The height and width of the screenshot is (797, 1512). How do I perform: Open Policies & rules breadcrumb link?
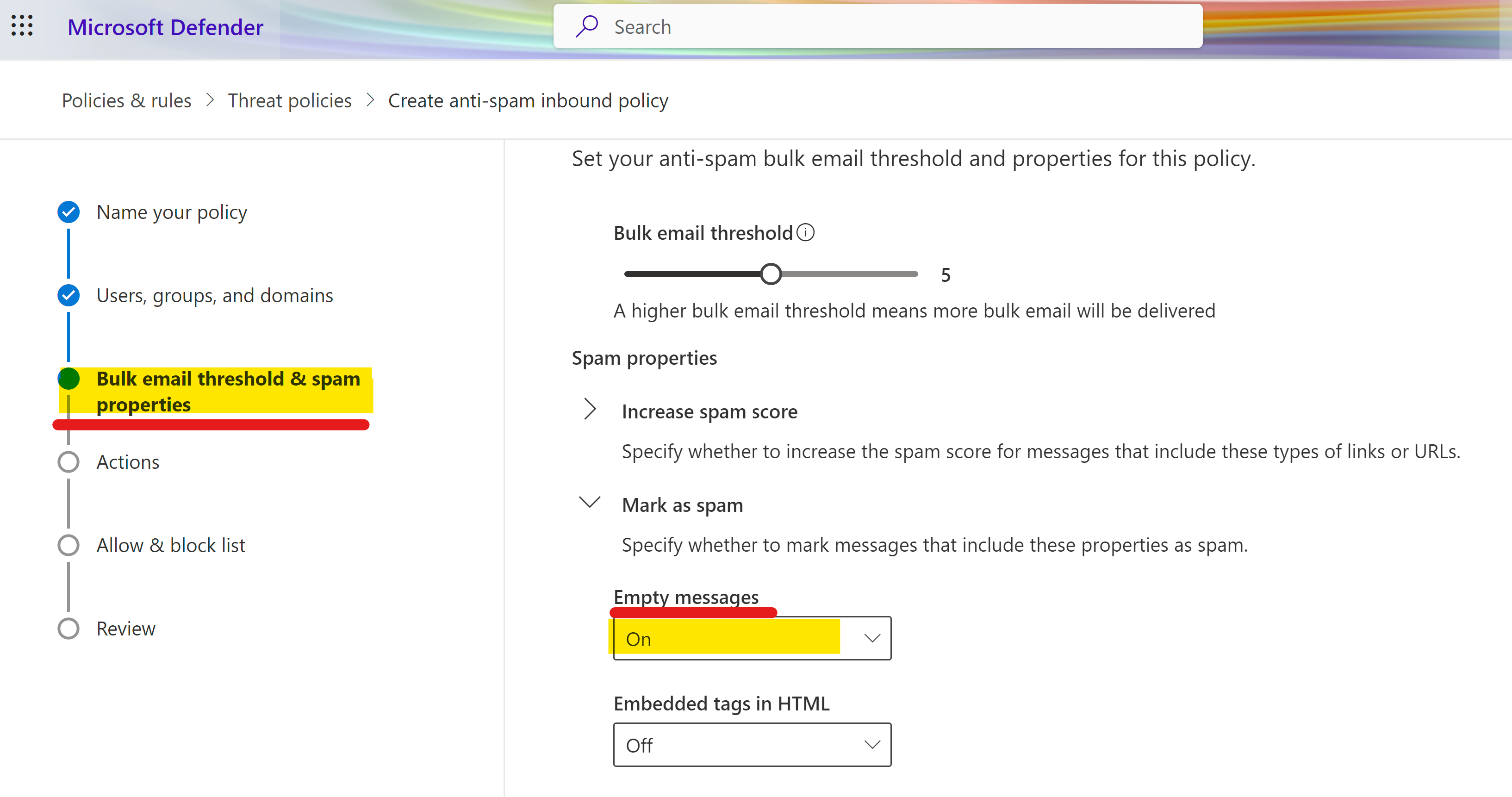point(127,100)
